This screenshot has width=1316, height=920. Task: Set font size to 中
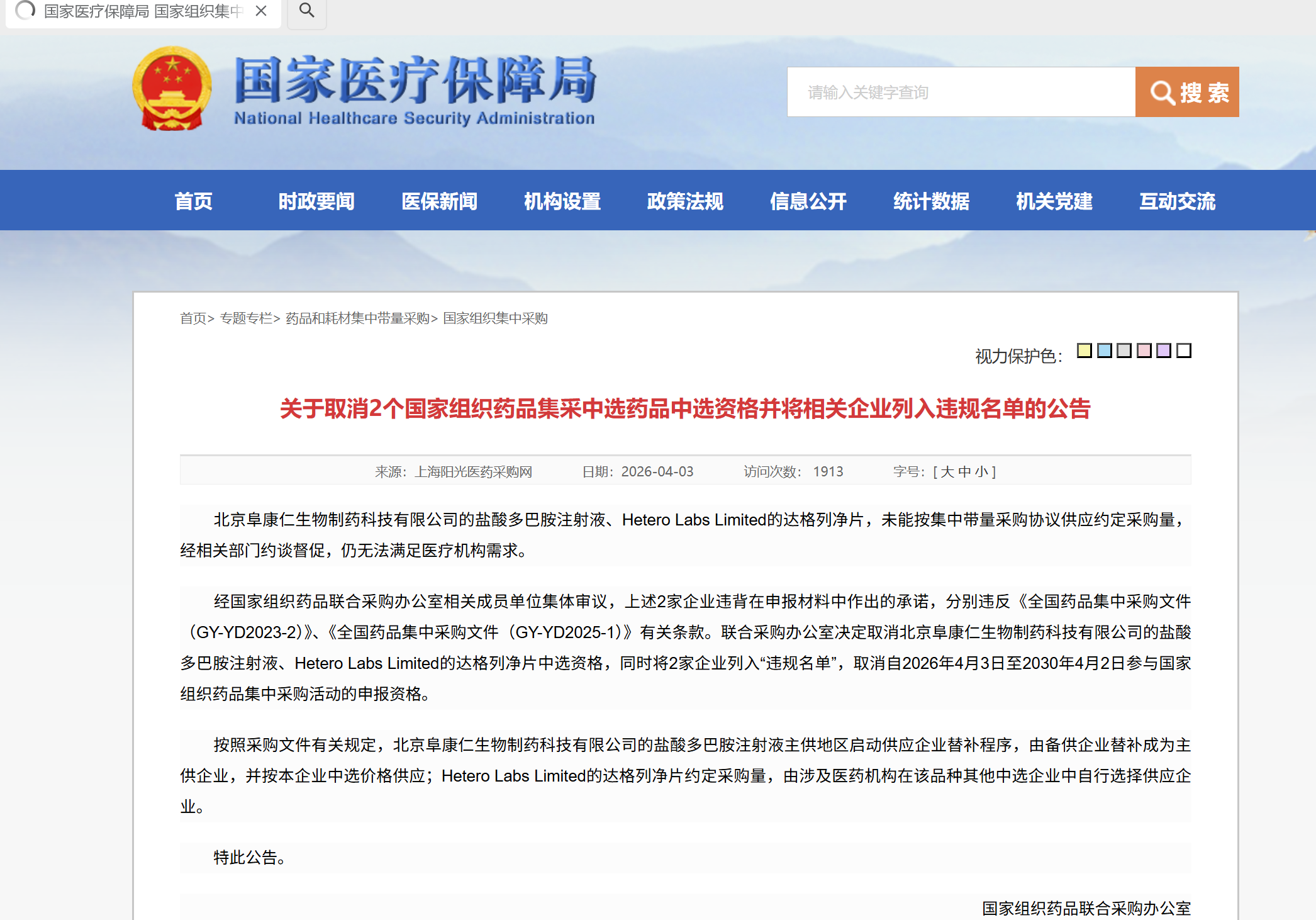[x=964, y=471]
